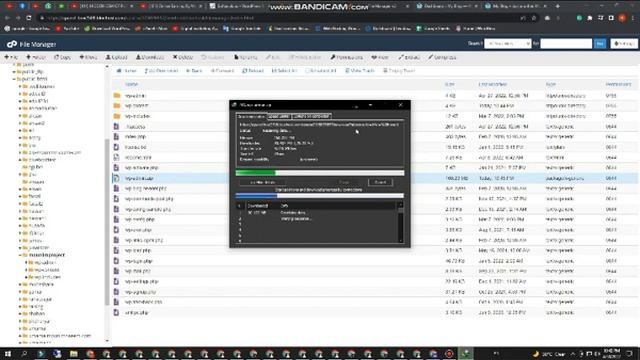Viewport: 640px width, 360px height.
Task: Select the wp-login.php row
Action: click(x=375, y=261)
